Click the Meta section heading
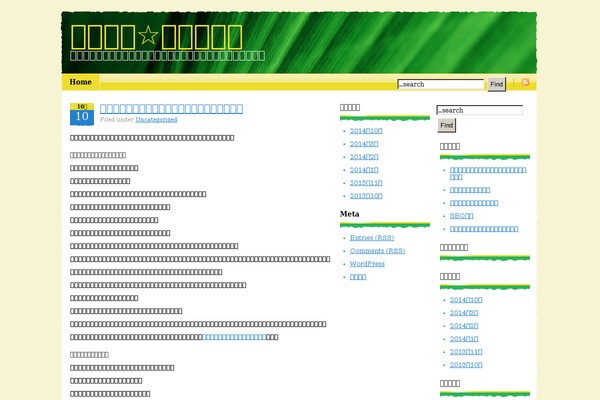The image size is (600, 400). [349, 214]
